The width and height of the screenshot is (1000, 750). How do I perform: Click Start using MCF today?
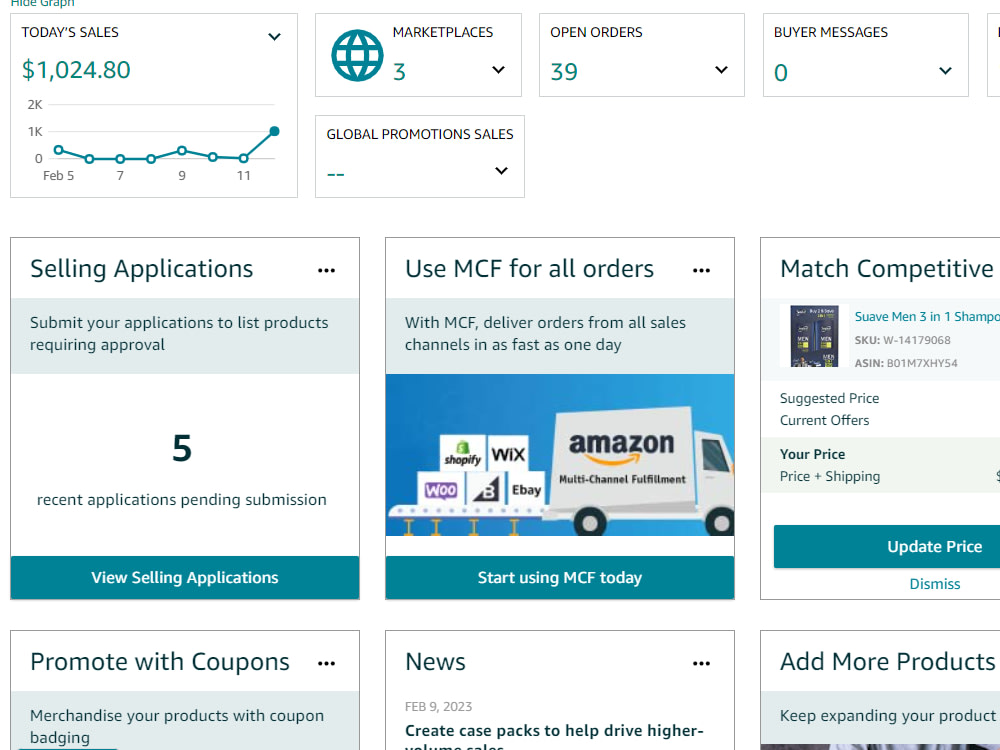click(x=559, y=577)
